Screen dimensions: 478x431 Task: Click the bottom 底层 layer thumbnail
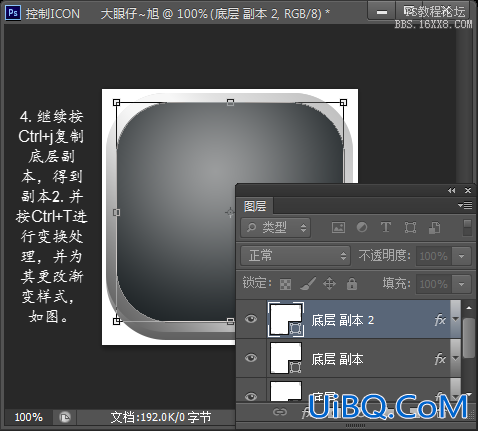pyautogui.click(x=286, y=391)
